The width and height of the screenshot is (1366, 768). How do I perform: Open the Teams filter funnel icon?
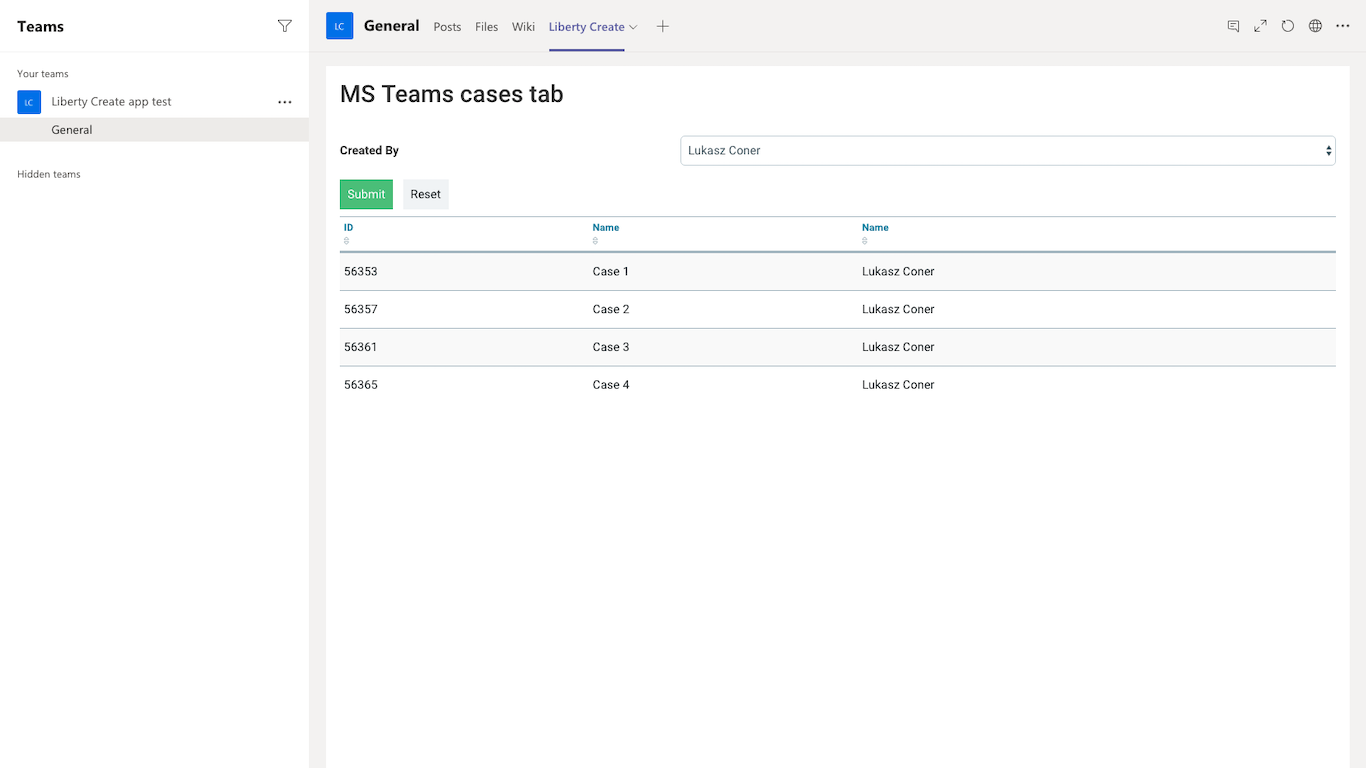pos(285,26)
